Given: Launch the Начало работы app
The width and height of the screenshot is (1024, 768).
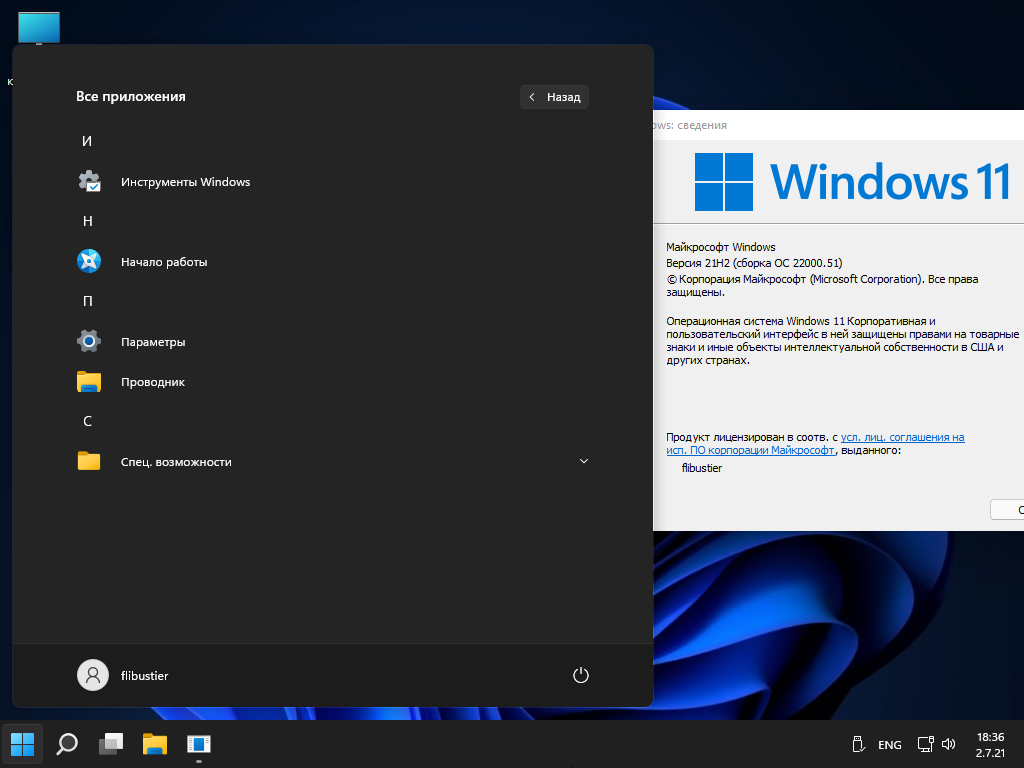Looking at the screenshot, I should [164, 262].
